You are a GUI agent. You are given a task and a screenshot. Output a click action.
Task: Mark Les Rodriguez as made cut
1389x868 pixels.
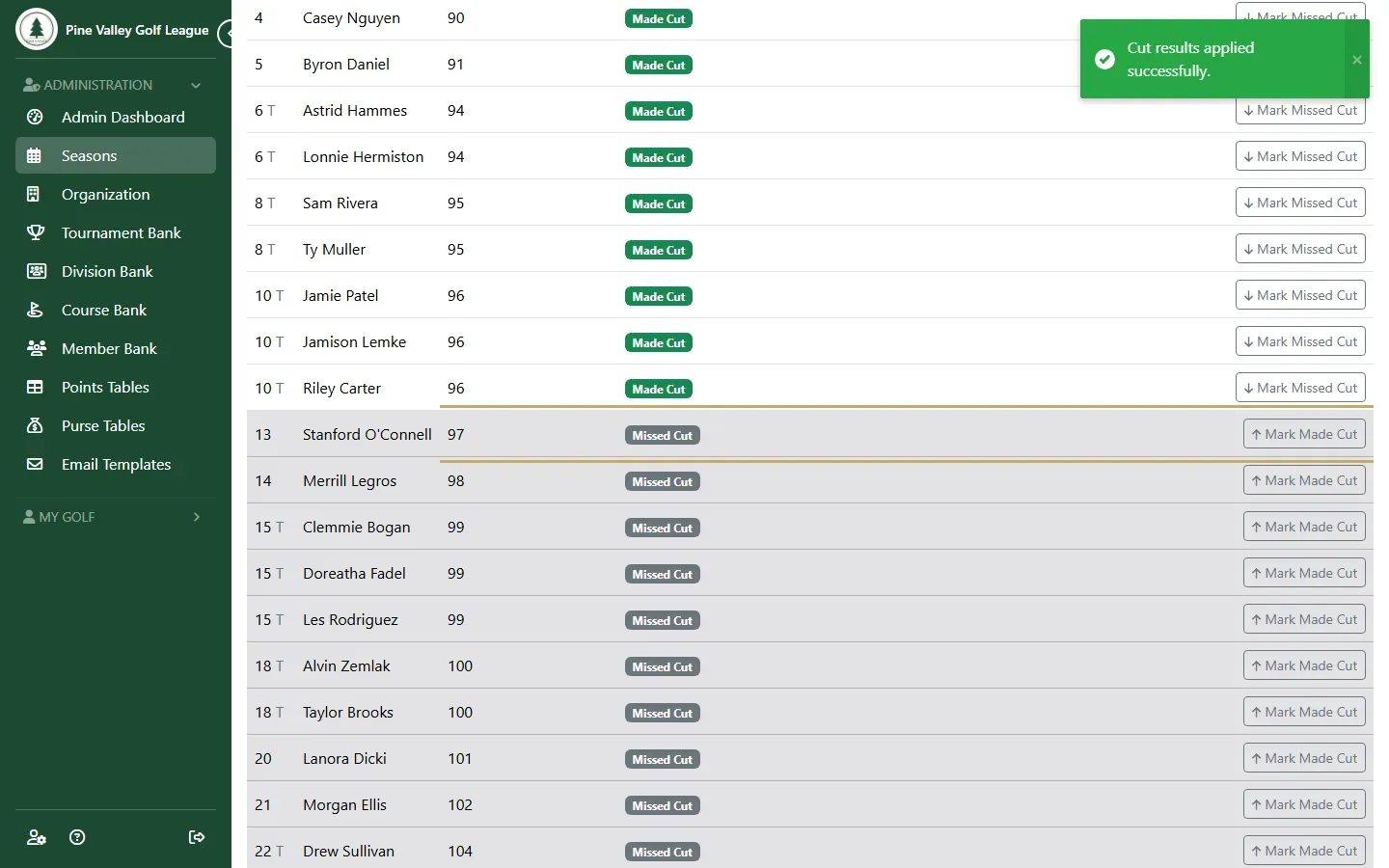click(x=1304, y=619)
